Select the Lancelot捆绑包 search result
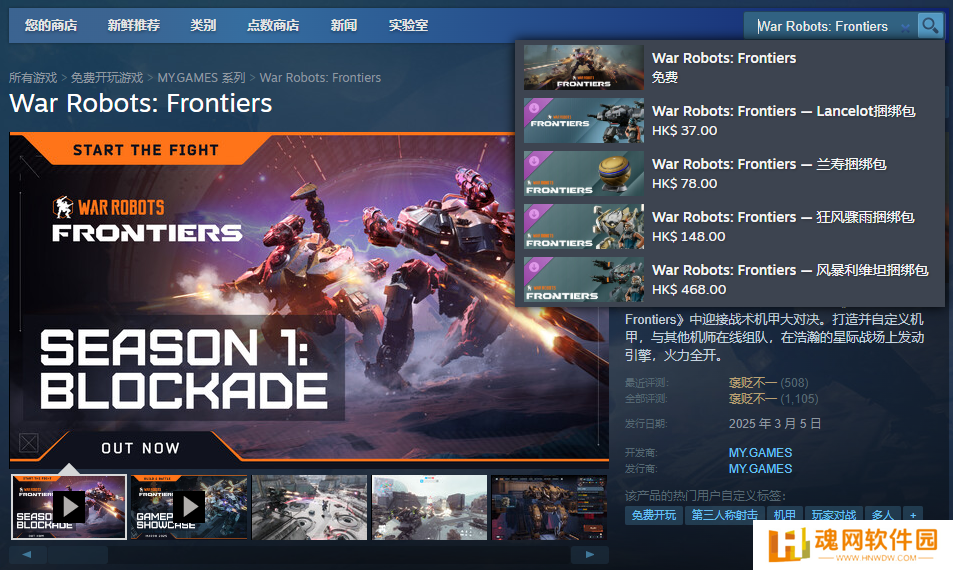The height and width of the screenshot is (570, 953). (x=729, y=120)
